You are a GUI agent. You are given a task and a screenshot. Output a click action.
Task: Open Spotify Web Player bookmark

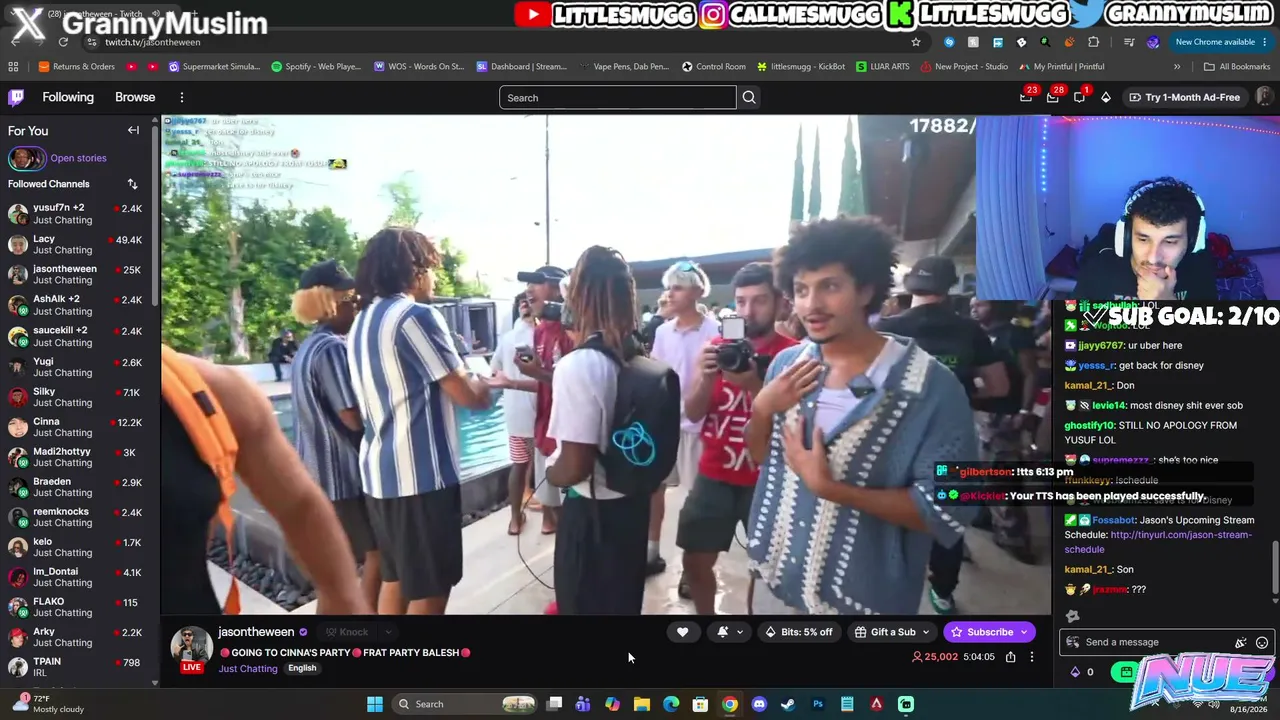point(316,67)
